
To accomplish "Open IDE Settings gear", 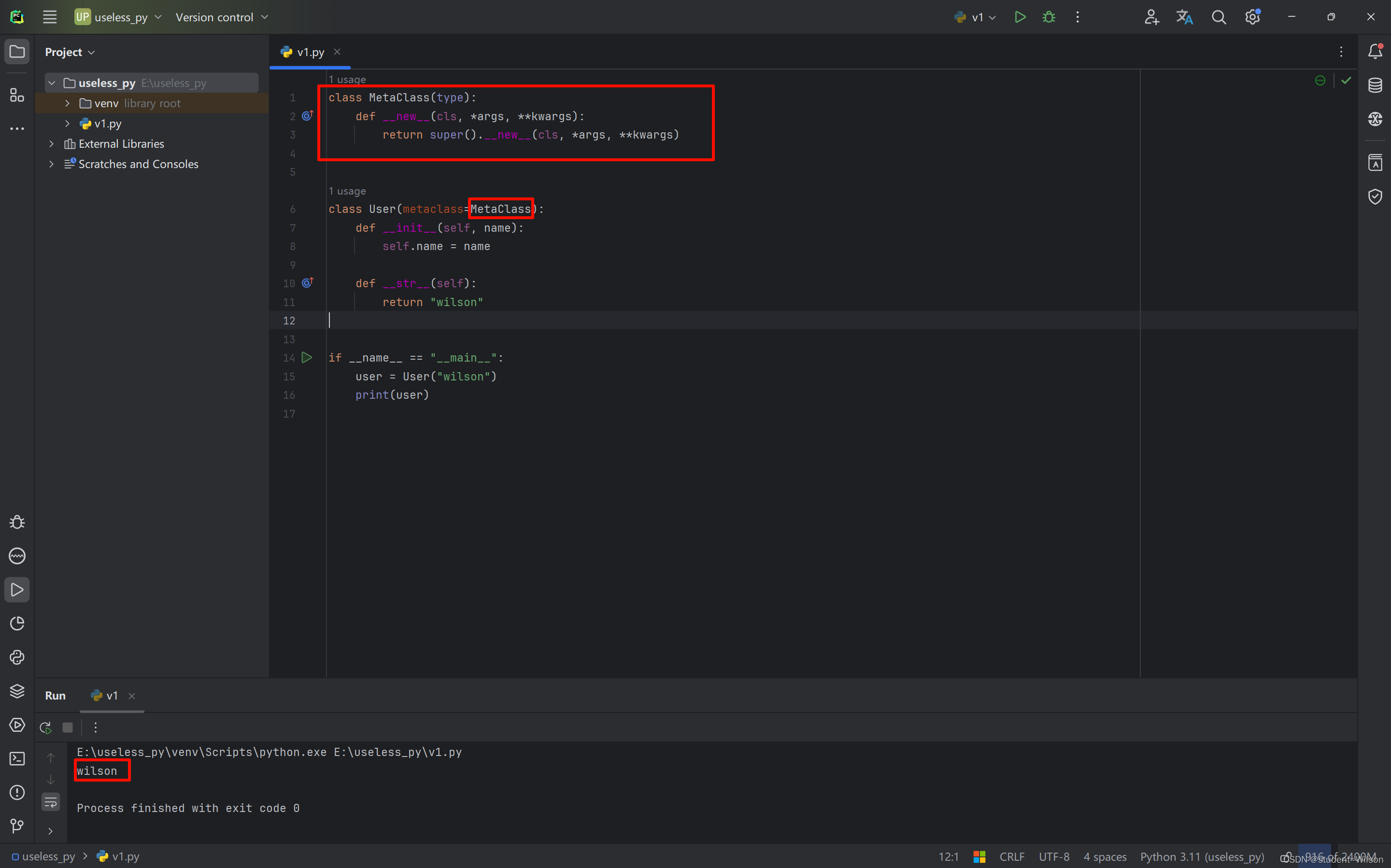I will click(x=1252, y=17).
